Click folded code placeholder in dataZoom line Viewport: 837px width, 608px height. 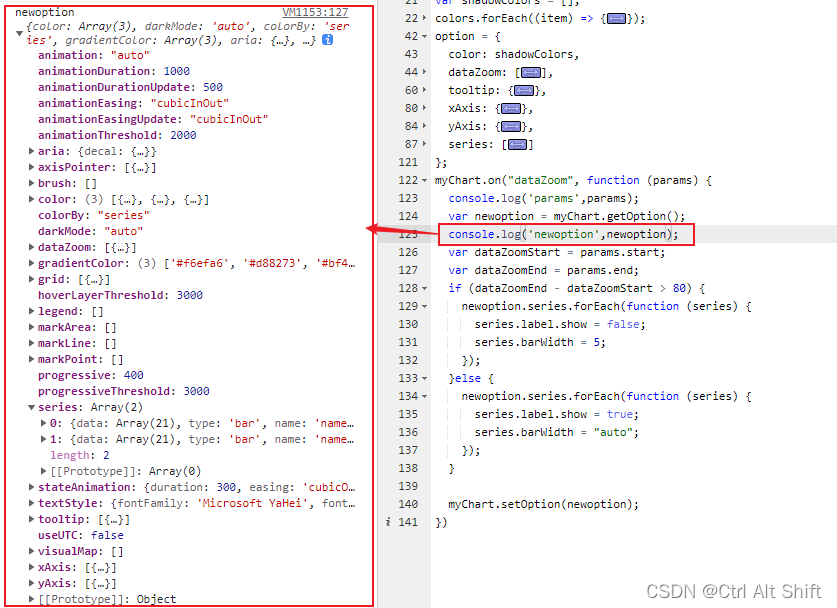click(531, 73)
